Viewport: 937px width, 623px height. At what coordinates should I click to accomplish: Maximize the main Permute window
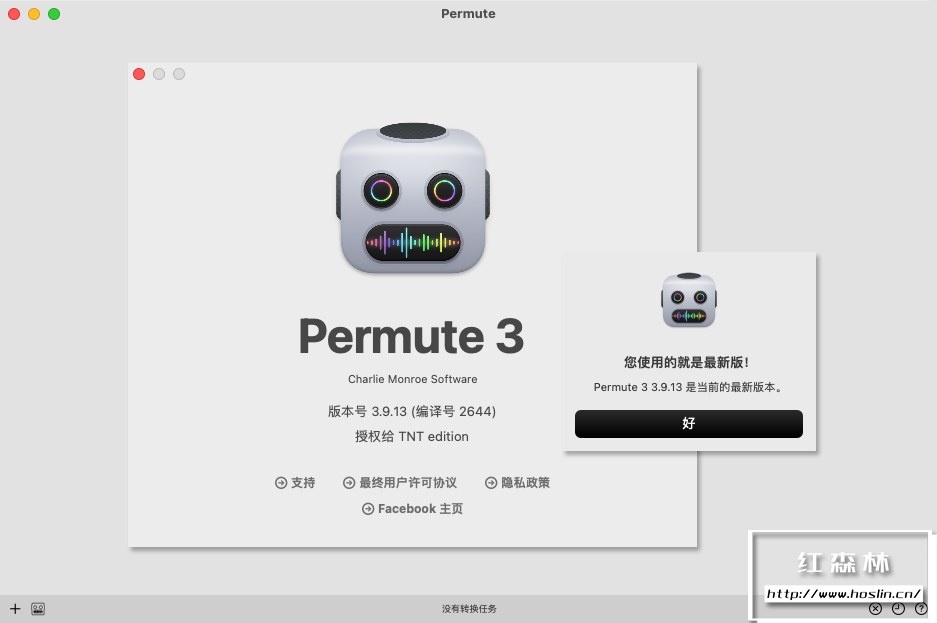54,14
